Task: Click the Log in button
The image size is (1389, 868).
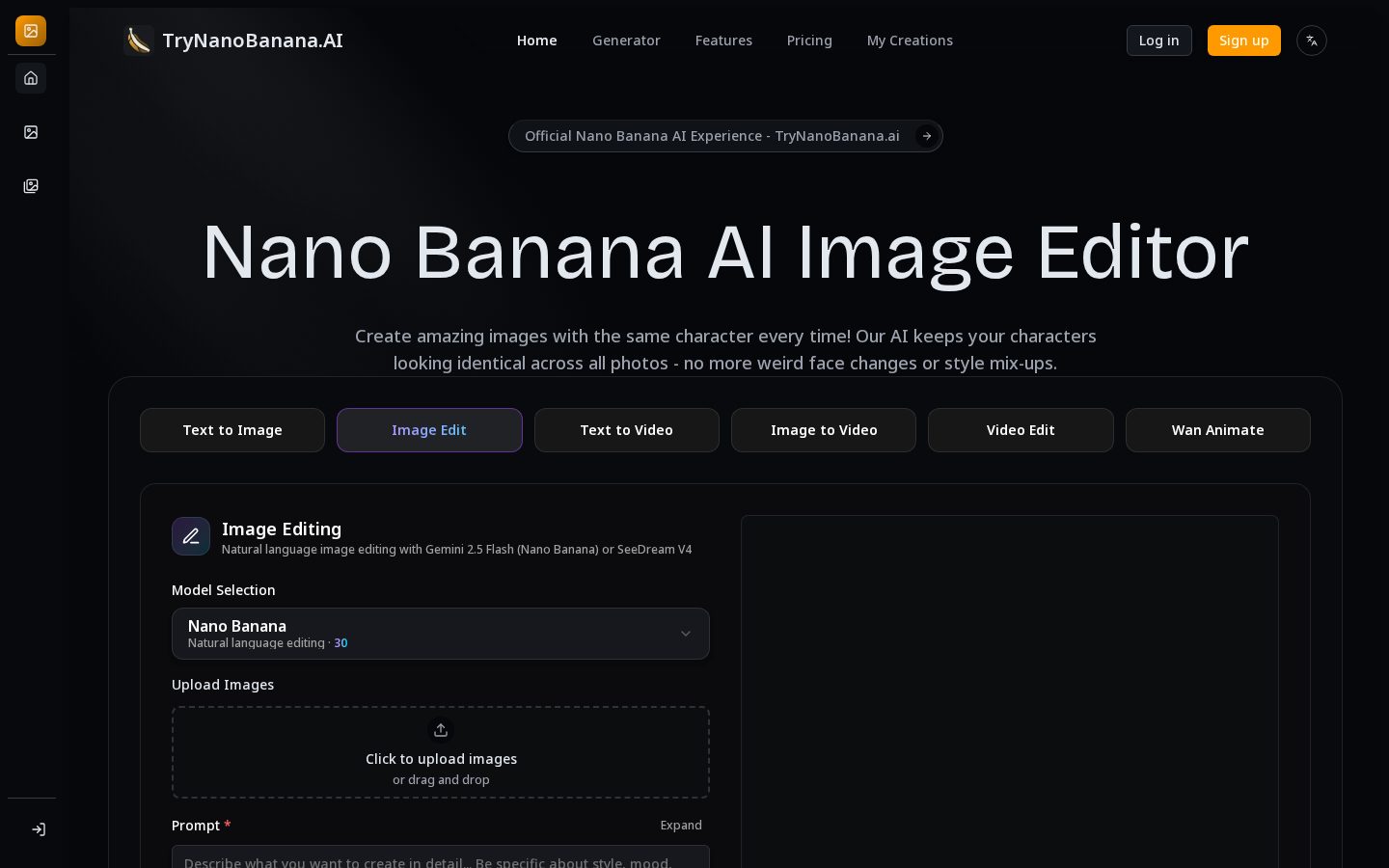Action: [x=1159, y=41]
